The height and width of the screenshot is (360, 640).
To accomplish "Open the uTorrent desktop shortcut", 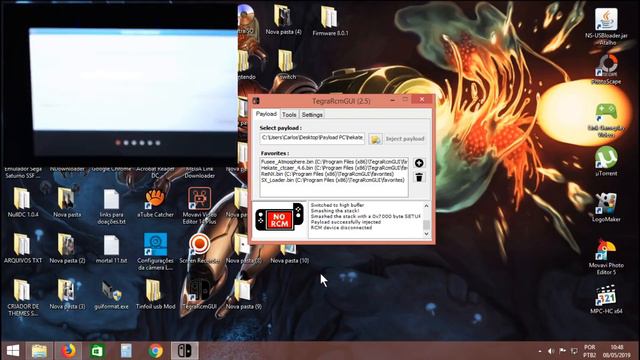I will coord(606,161).
